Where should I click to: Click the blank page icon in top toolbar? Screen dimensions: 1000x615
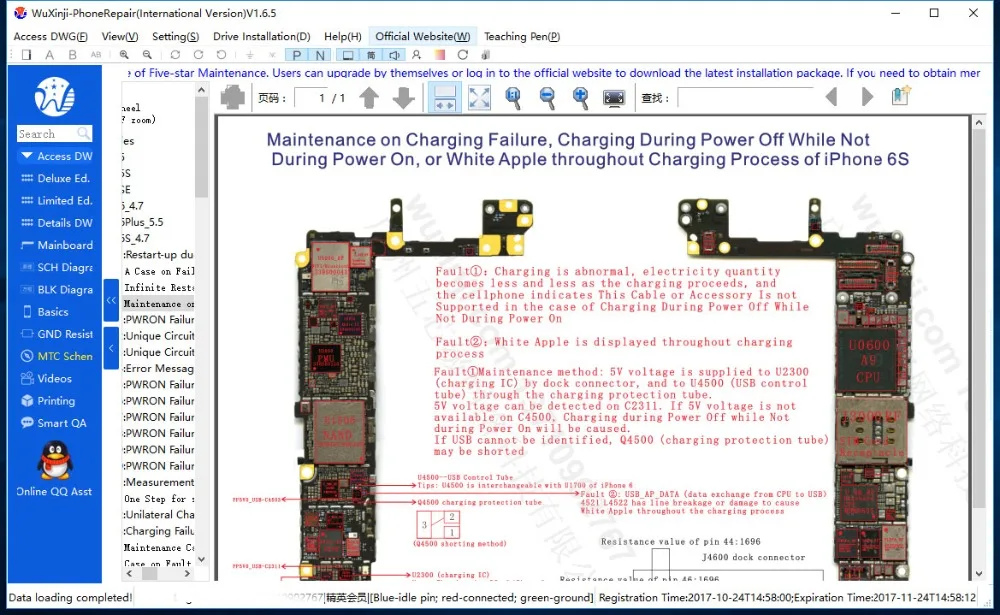pyautogui.click(x=27, y=55)
